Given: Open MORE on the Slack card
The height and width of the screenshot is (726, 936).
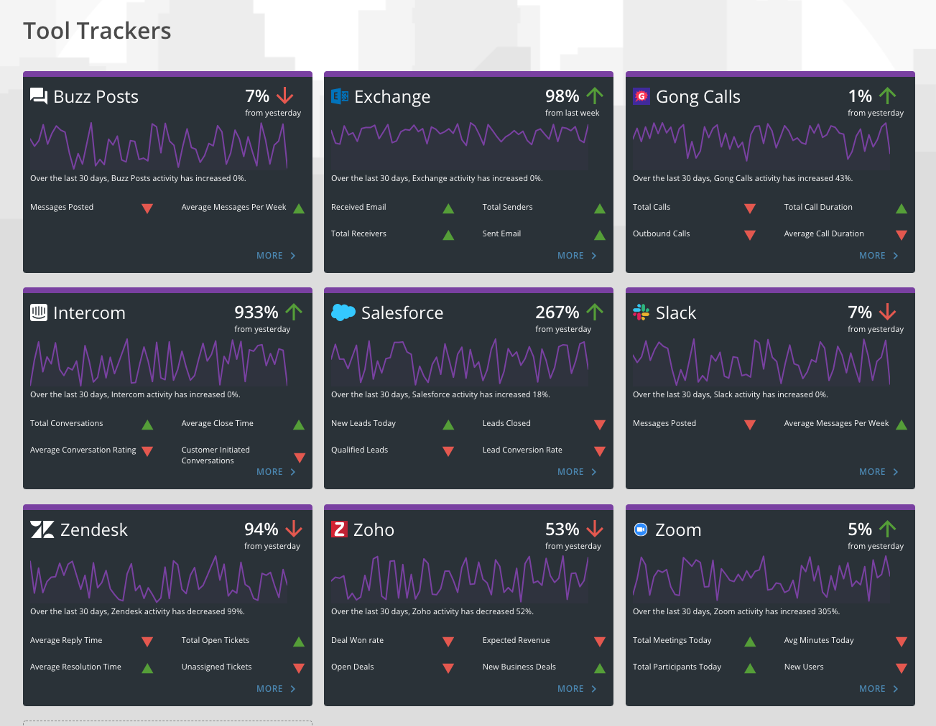Looking at the screenshot, I should pyautogui.click(x=879, y=472).
